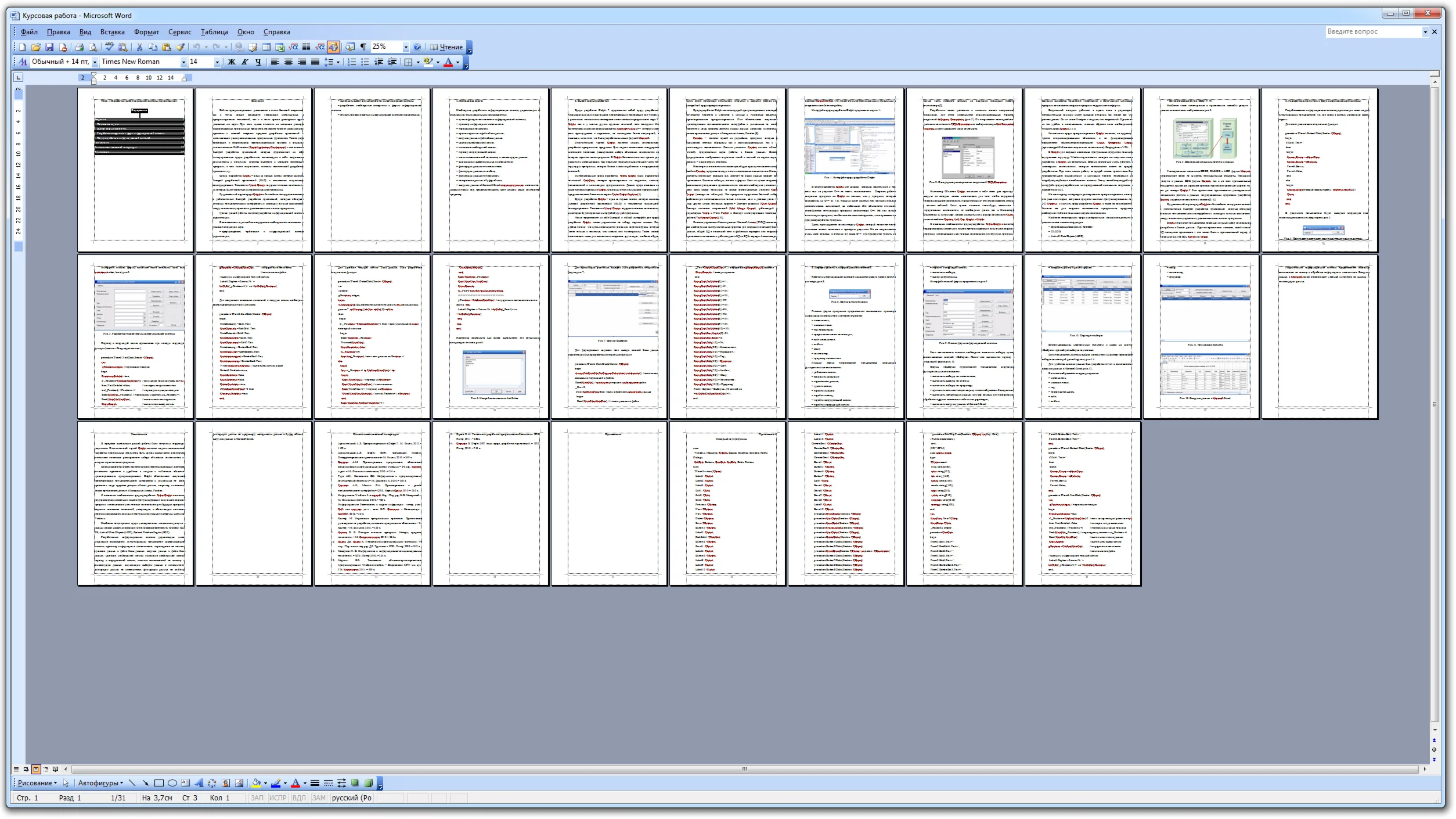Screen dimensions: 1456x819
Task: Click the Save floppy disk icon
Action: (49, 47)
